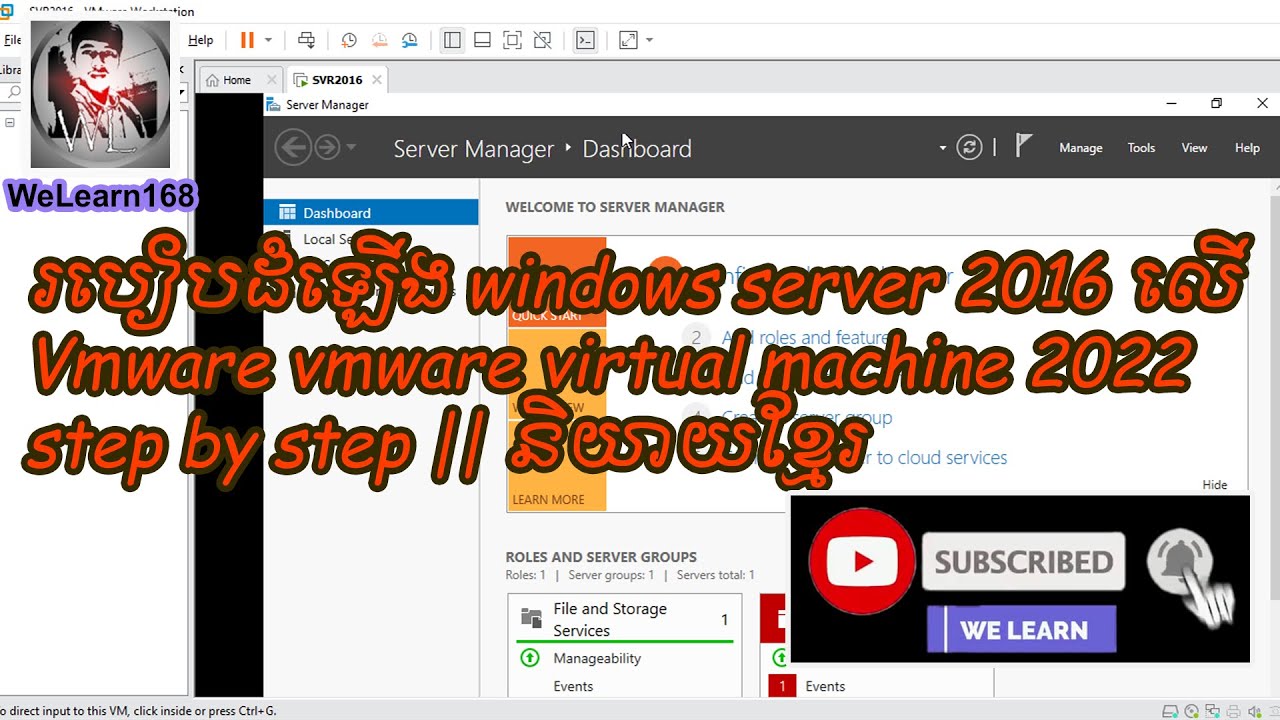Close the Home tab

(271, 80)
